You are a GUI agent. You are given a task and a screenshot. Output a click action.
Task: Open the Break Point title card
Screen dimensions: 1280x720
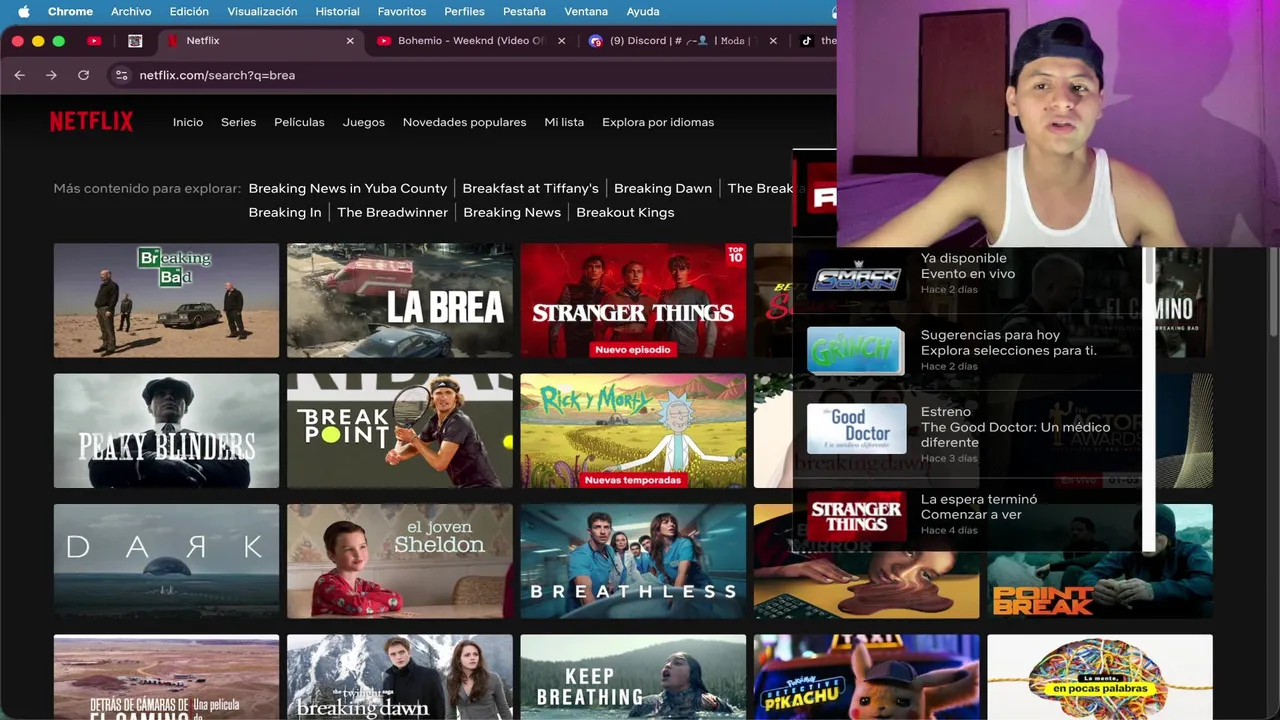400,431
